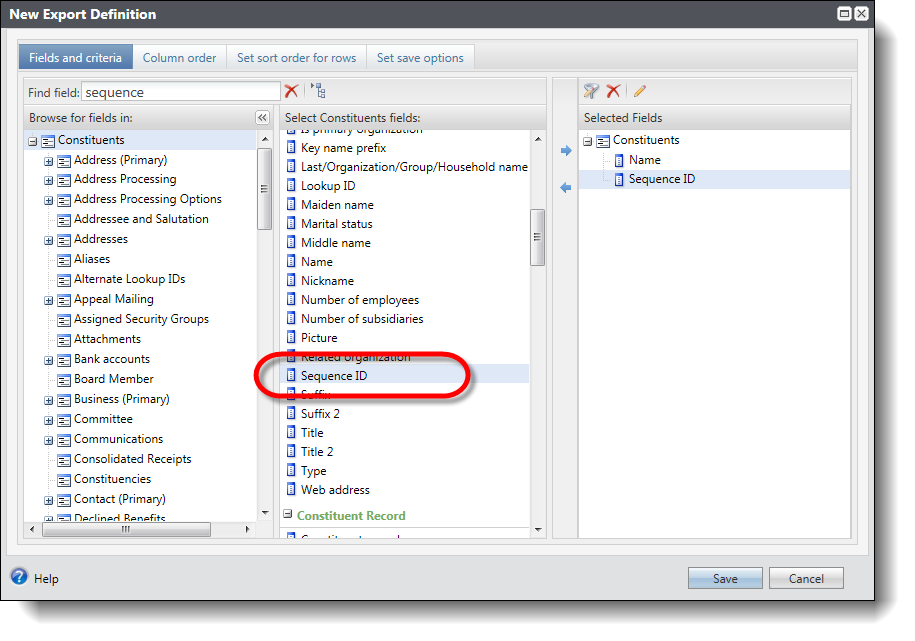915x641 pixels.
Task: Click the pencil edit icon above Selected Fields
Action: coord(640,91)
